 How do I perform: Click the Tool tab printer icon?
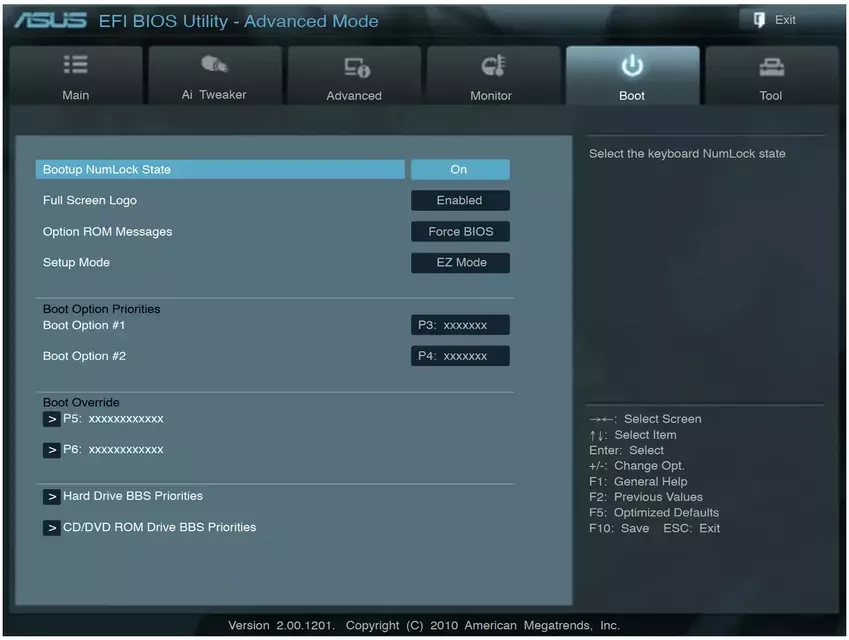[771, 67]
